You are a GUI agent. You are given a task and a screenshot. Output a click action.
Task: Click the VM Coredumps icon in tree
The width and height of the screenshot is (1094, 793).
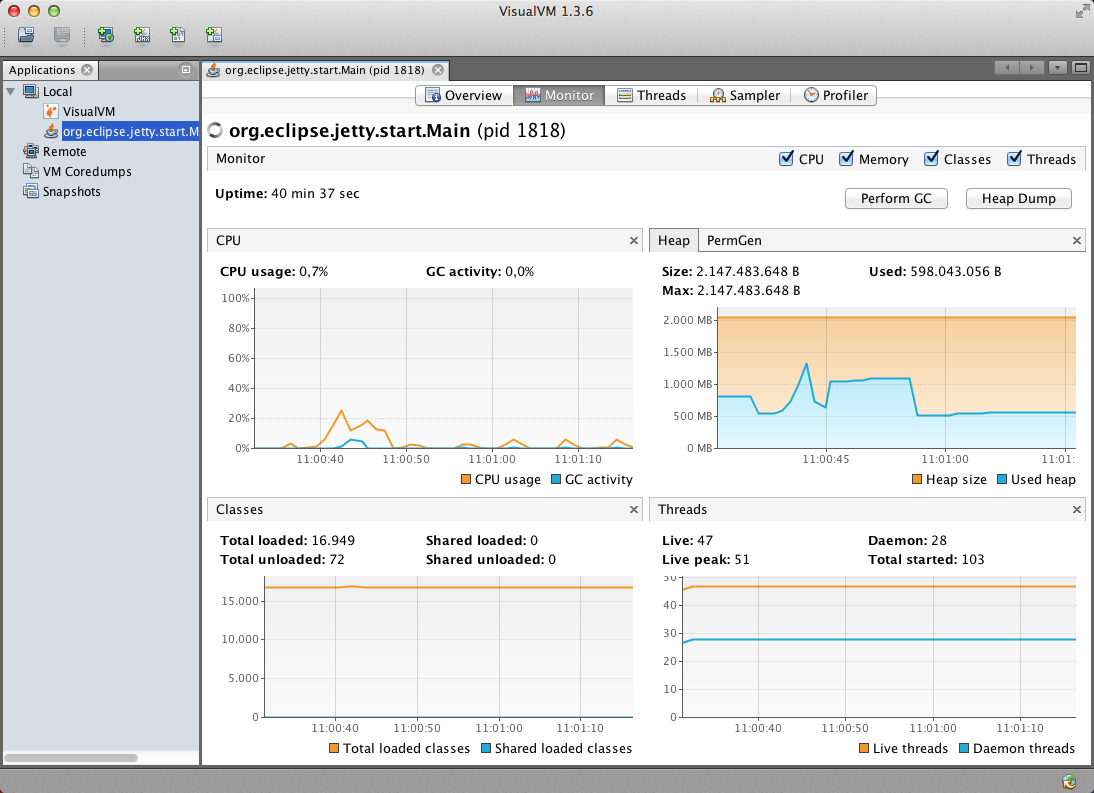click(31, 171)
